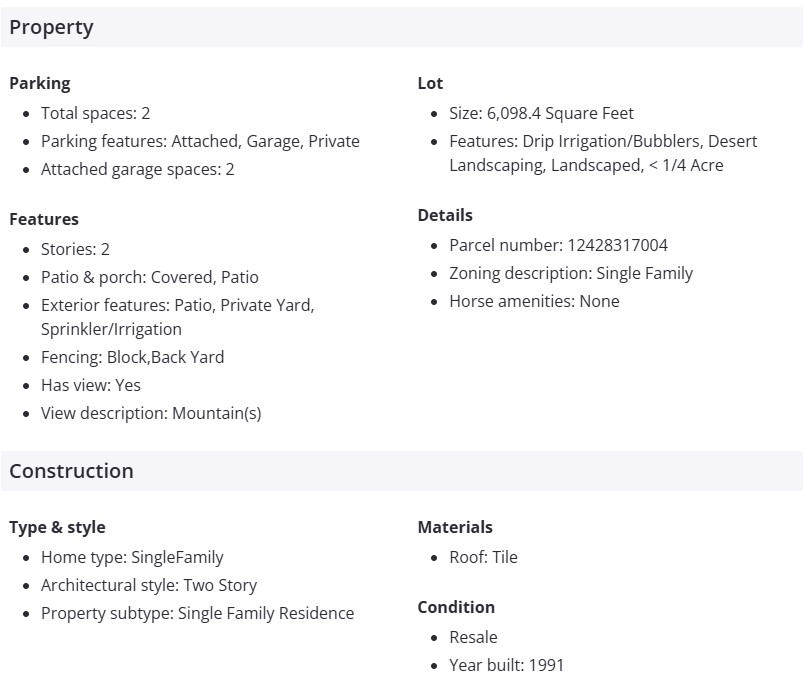Click the Roof: Tile item
Image resolution: width=805 pixels, height=682 pixels.
pyautogui.click(x=484, y=557)
